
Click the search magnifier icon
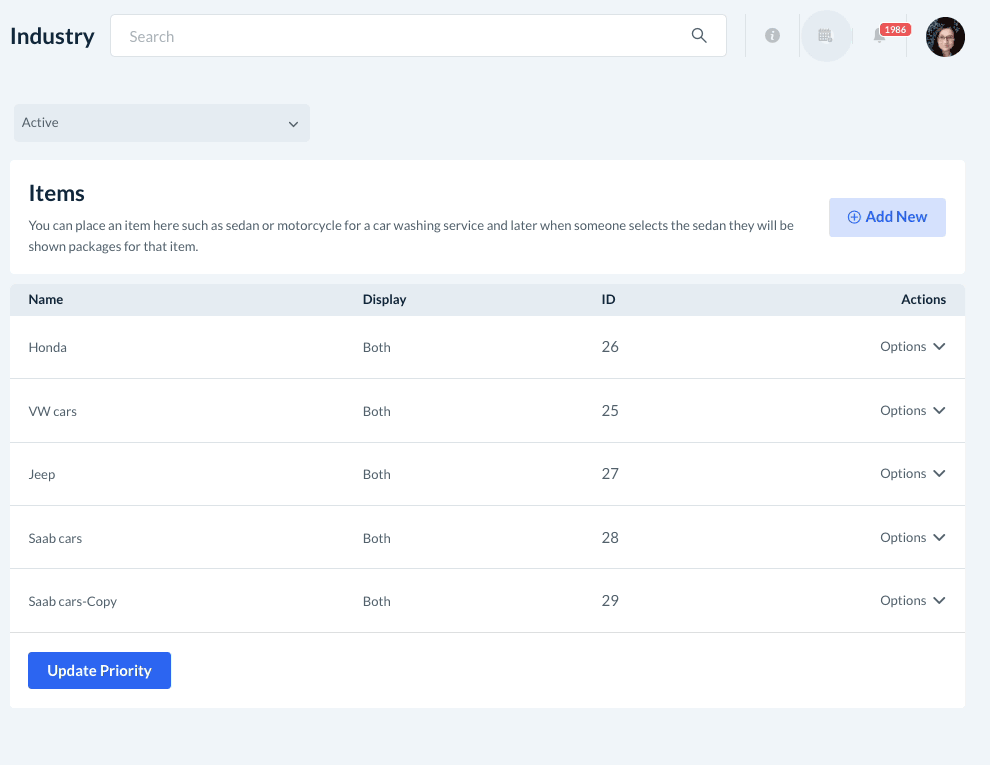699,36
